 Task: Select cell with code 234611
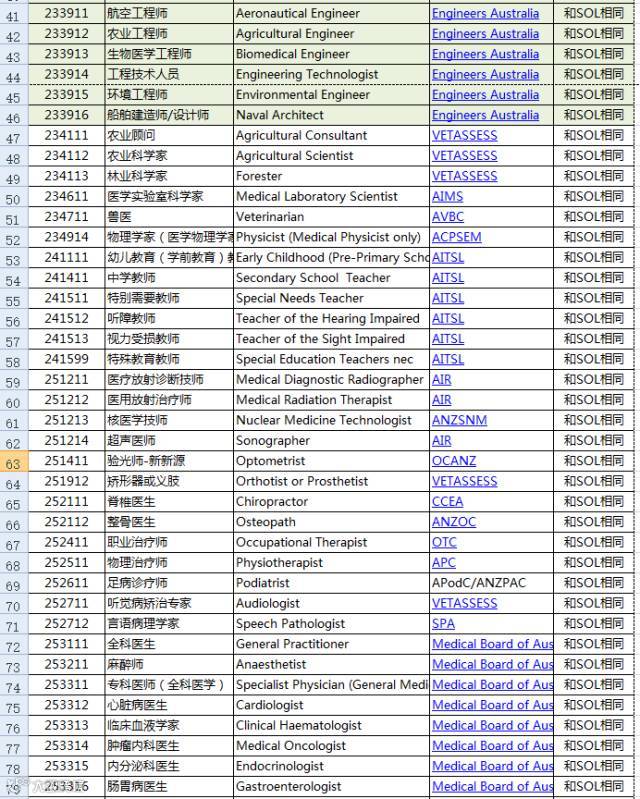(67, 197)
